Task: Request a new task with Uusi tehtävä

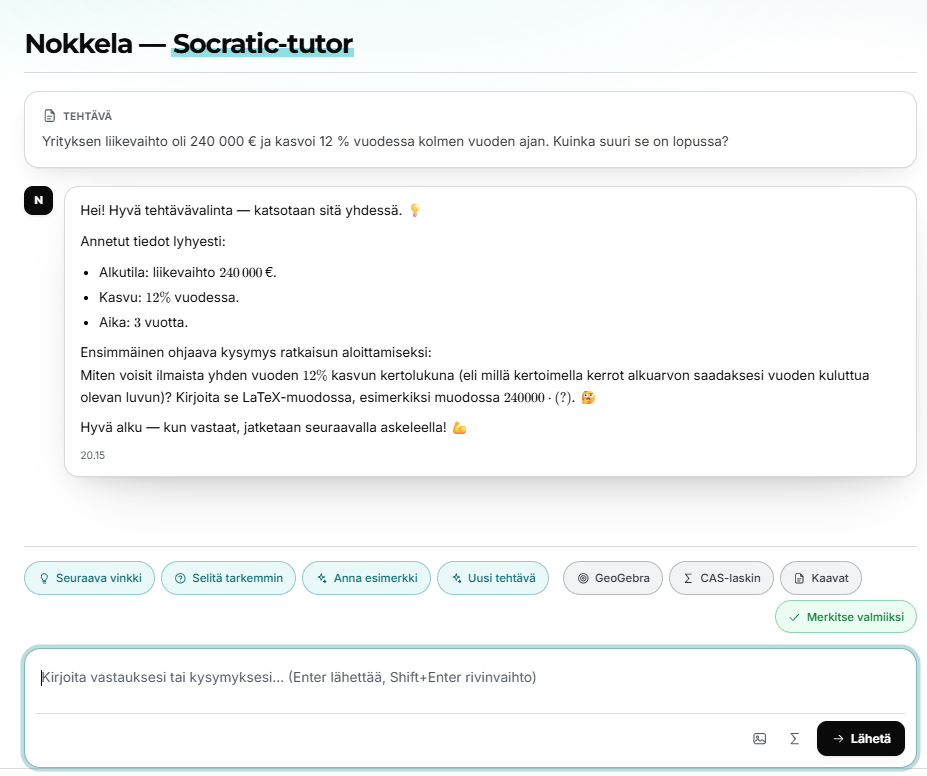Action: pyautogui.click(x=493, y=578)
